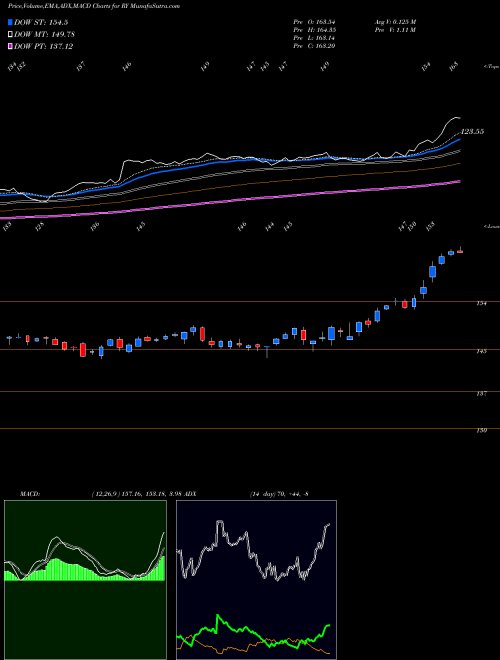Click the magenta DOW PT legend swatch

[x=11, y=46]
